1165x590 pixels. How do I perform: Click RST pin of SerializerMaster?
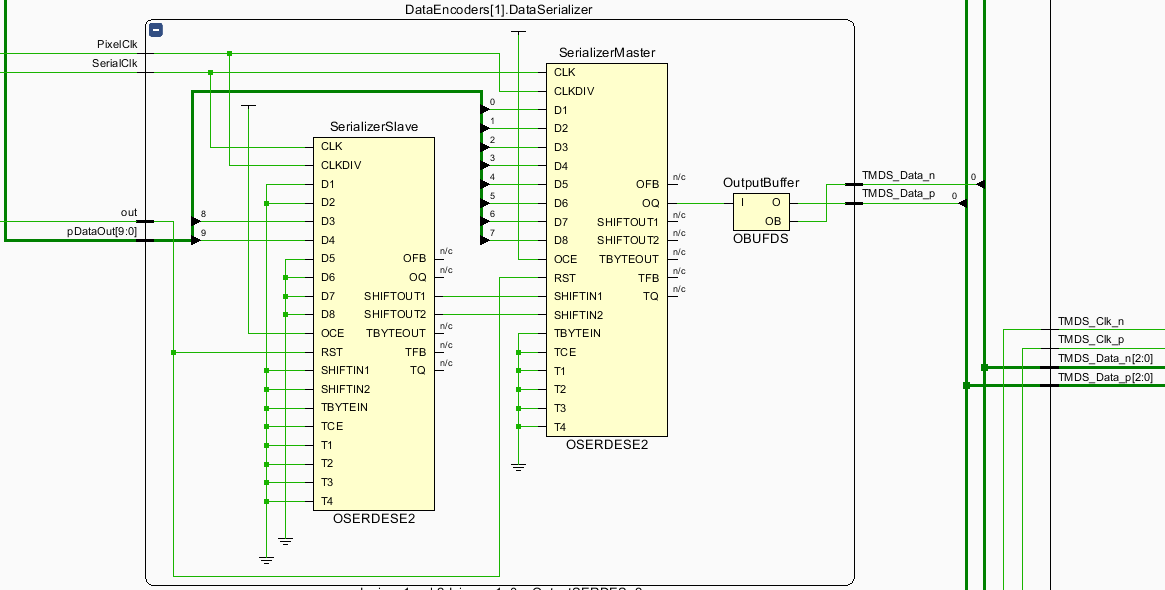tap(565, 277)
